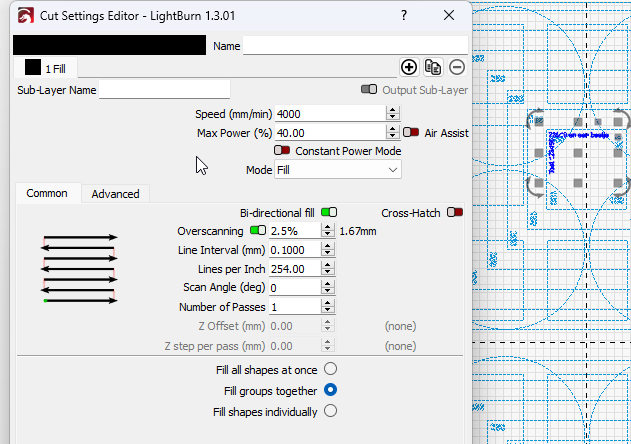Switch to the Advanced tab
The height and width of the screenshot is (444, 631).
(115, 194)
